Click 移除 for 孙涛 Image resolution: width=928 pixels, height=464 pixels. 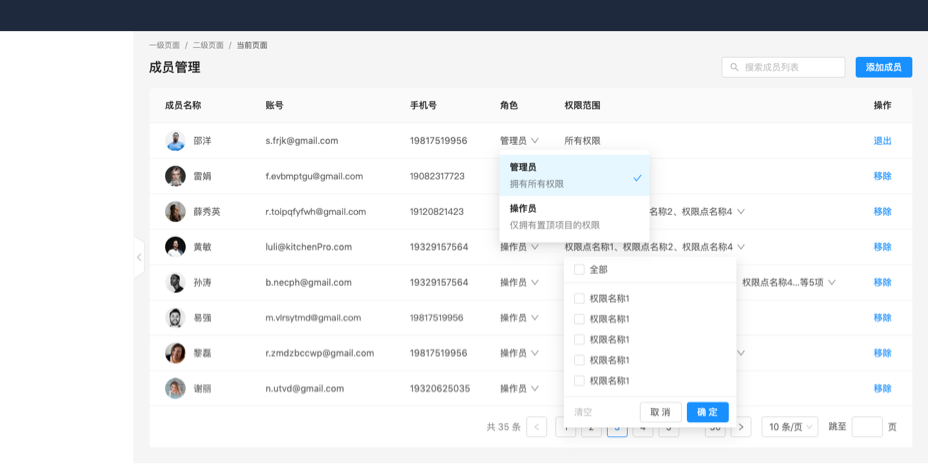click(882, 282)
